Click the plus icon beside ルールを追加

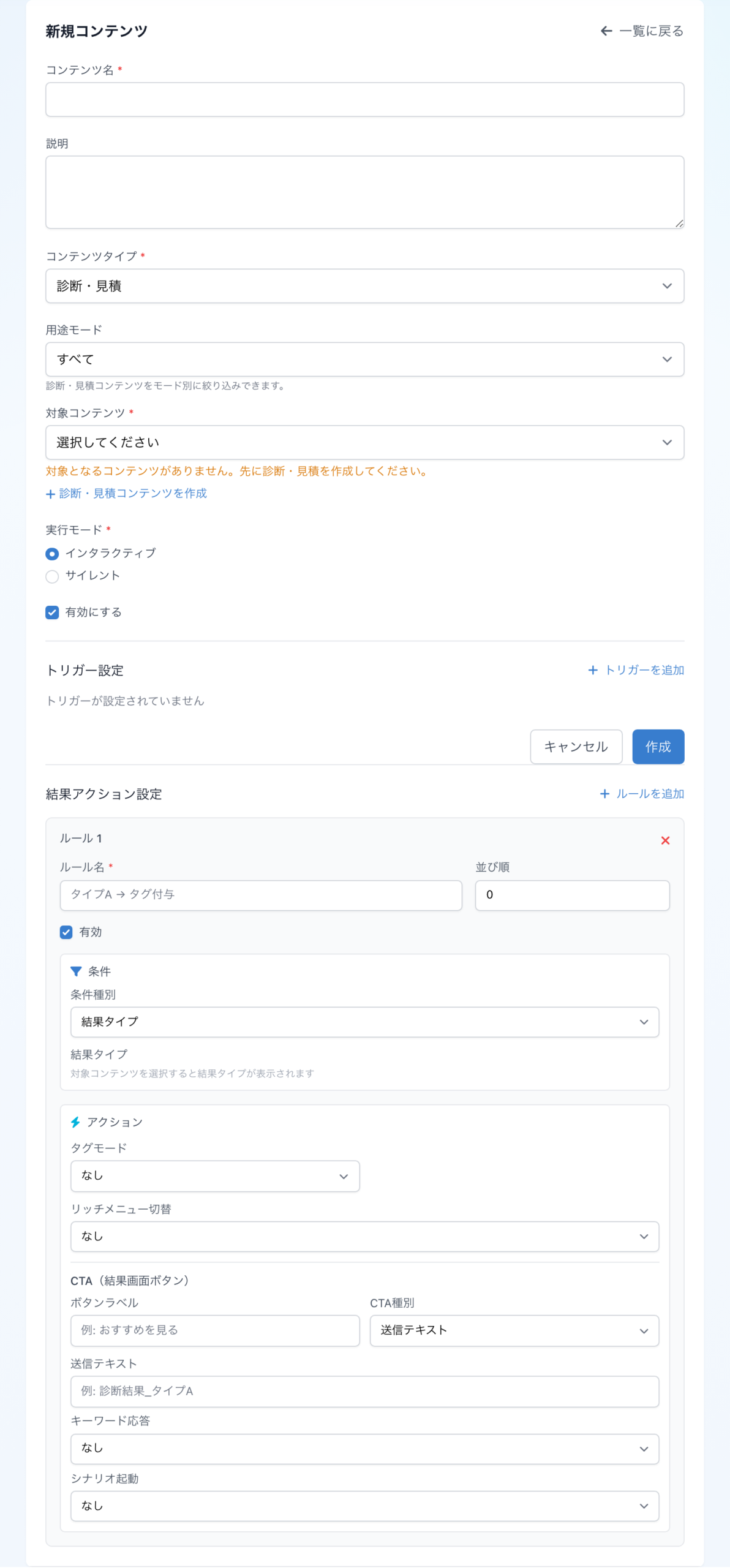coord(604,794)
